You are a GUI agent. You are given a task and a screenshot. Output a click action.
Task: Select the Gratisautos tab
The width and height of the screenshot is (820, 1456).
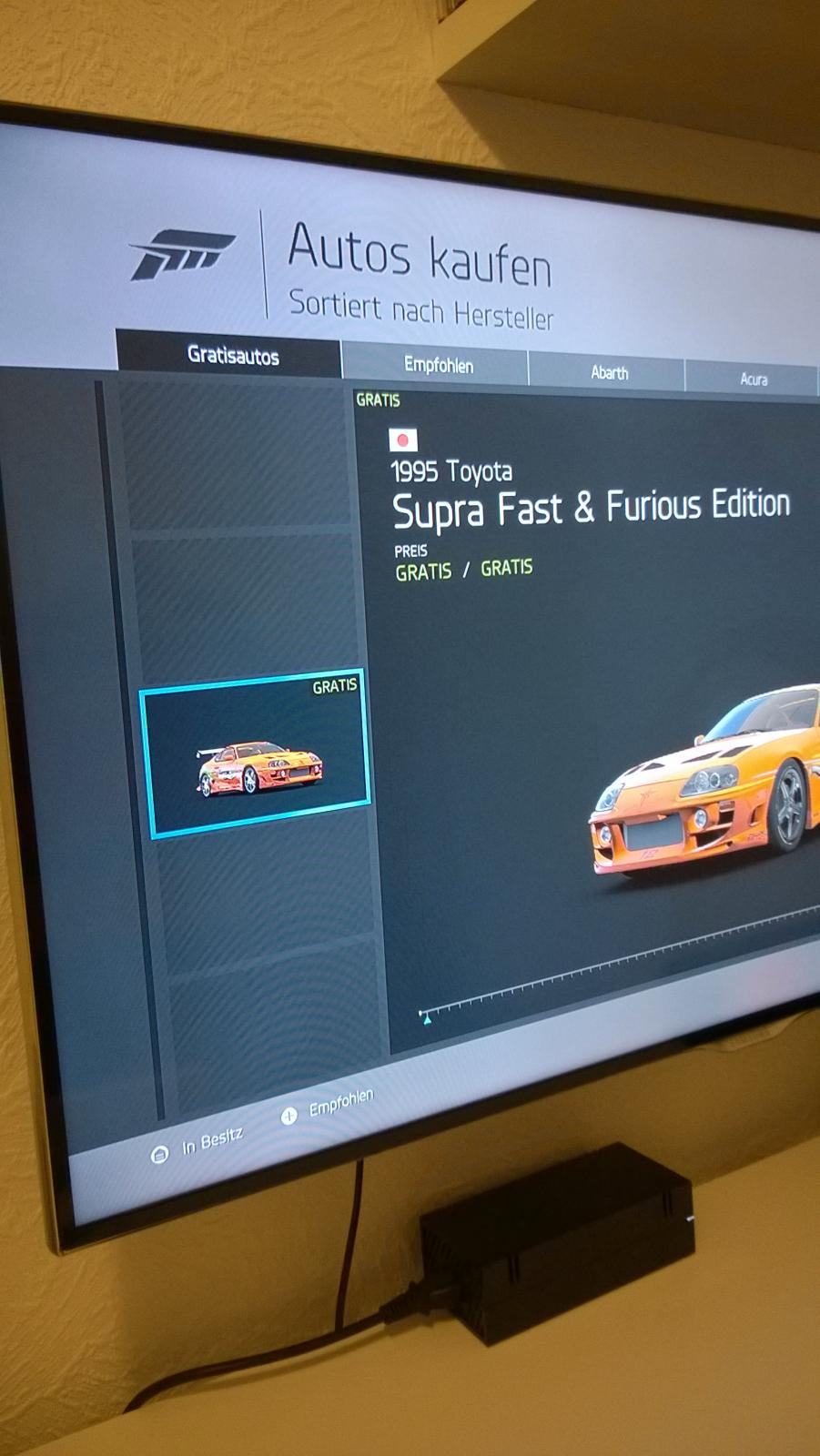point(229,354)
